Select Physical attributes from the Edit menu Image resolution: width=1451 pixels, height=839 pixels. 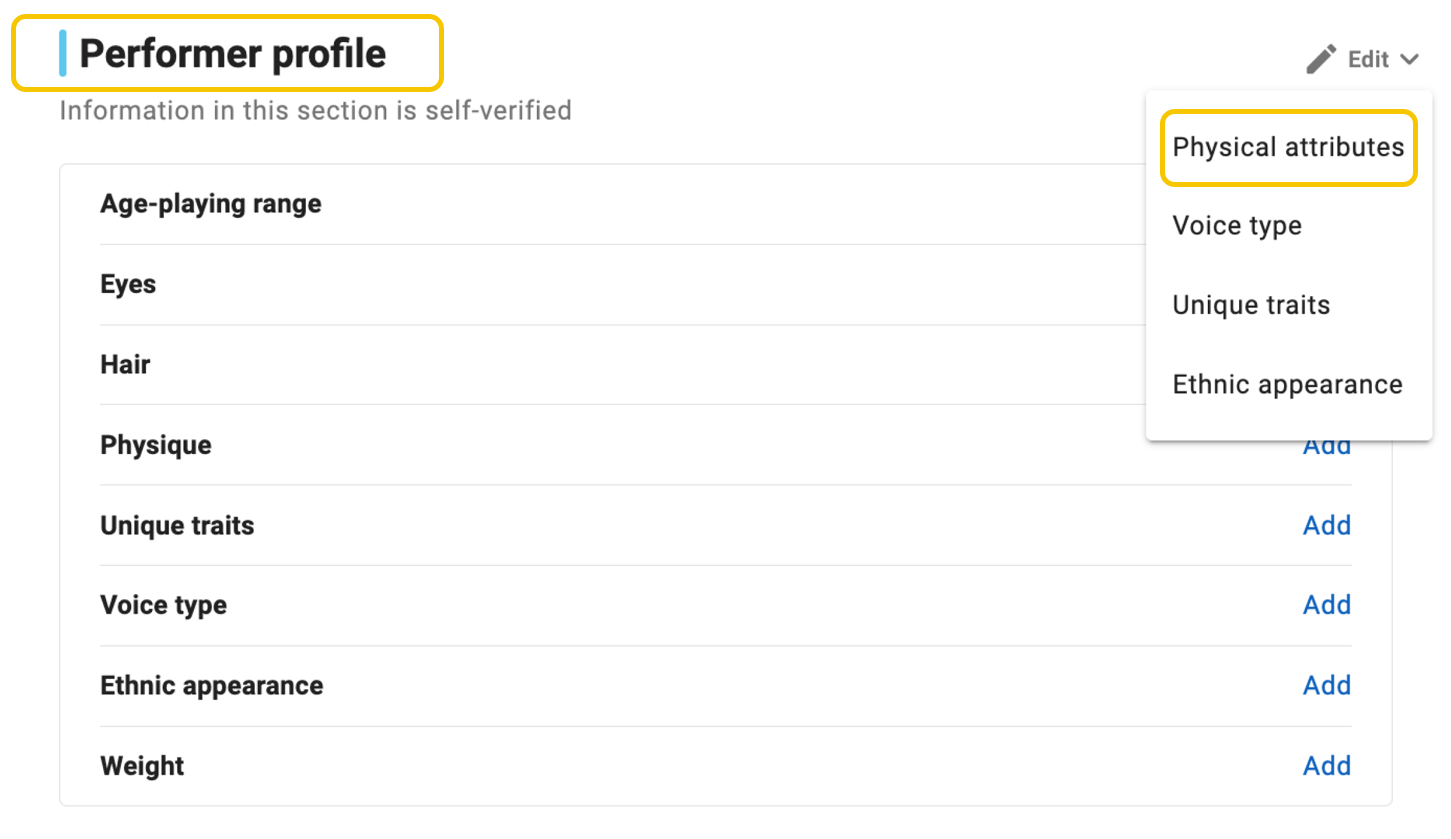coord(1288,148)
